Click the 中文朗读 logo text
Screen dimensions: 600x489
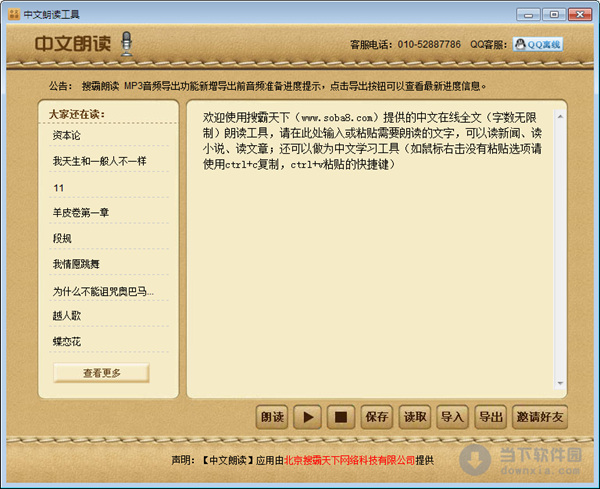coord(73,44)
